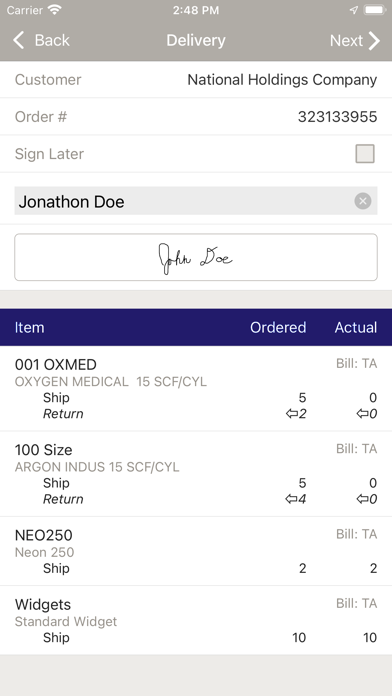Image resolution: width=392 pixels, height=696 pixels.
Task: Click 100 Size actual return arrow icon
Action: [x=362, y=499]
